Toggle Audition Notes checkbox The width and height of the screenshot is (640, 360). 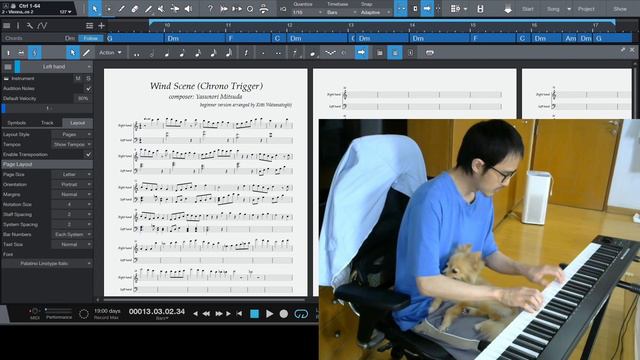[89, 88]
